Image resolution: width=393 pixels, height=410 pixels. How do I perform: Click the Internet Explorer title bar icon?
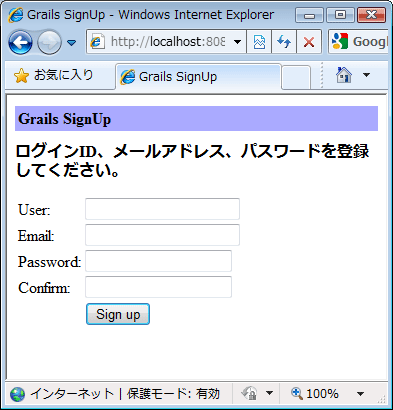click(16, 15)
